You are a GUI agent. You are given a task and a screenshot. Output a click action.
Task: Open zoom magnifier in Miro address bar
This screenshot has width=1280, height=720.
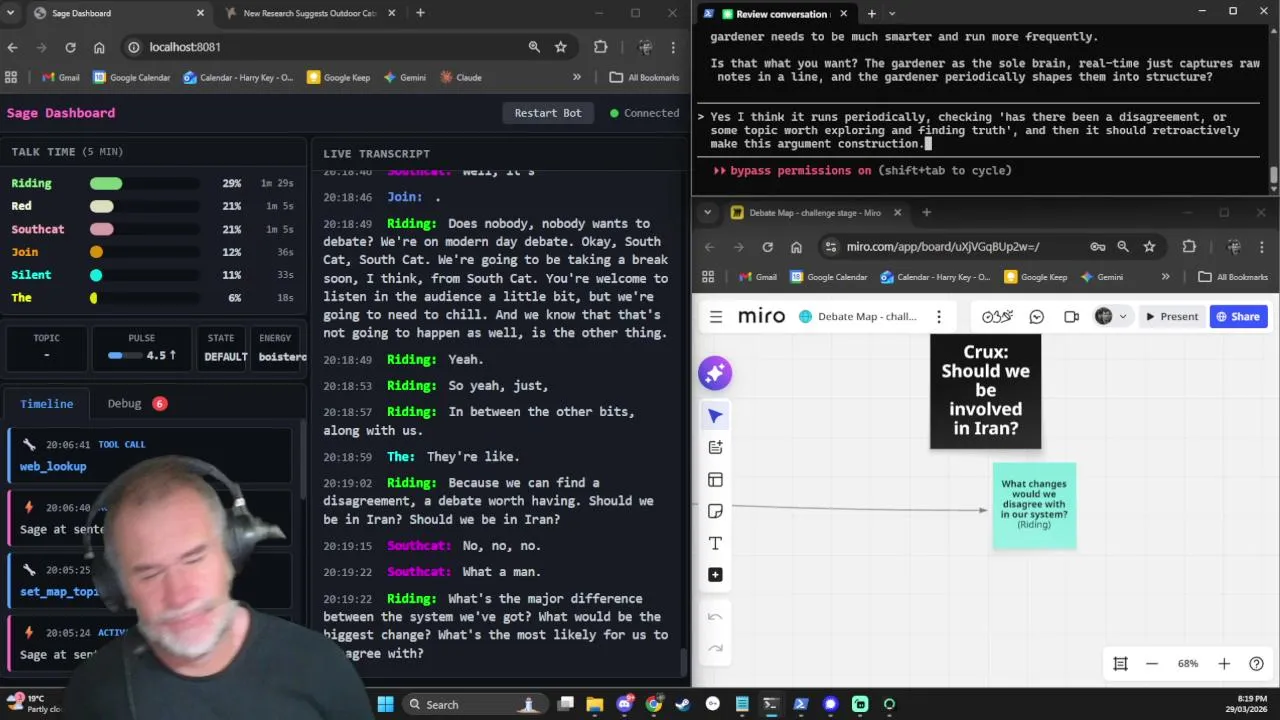1123,247
